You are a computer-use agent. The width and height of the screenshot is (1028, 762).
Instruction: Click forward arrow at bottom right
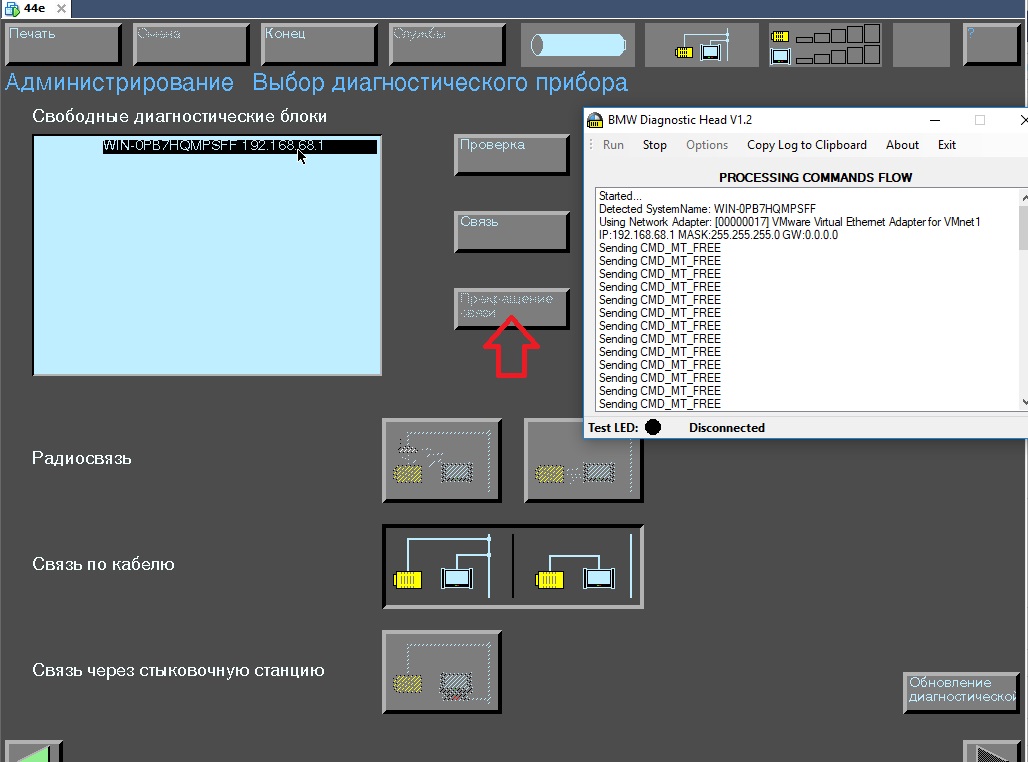(x=990, y=752)
